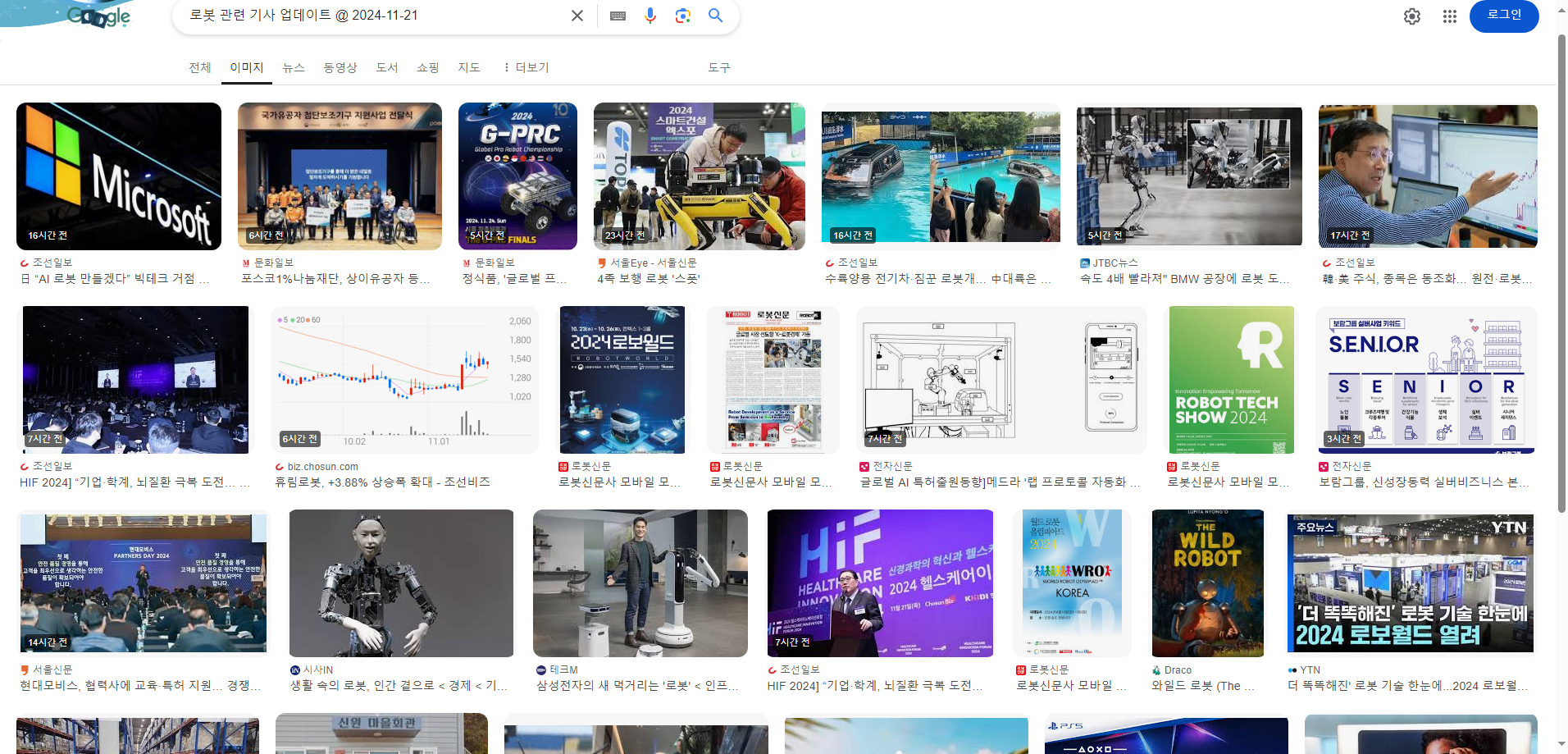Focus the search box text field
This screenshot has height=754, width=1568.
[x=373, y=16]
